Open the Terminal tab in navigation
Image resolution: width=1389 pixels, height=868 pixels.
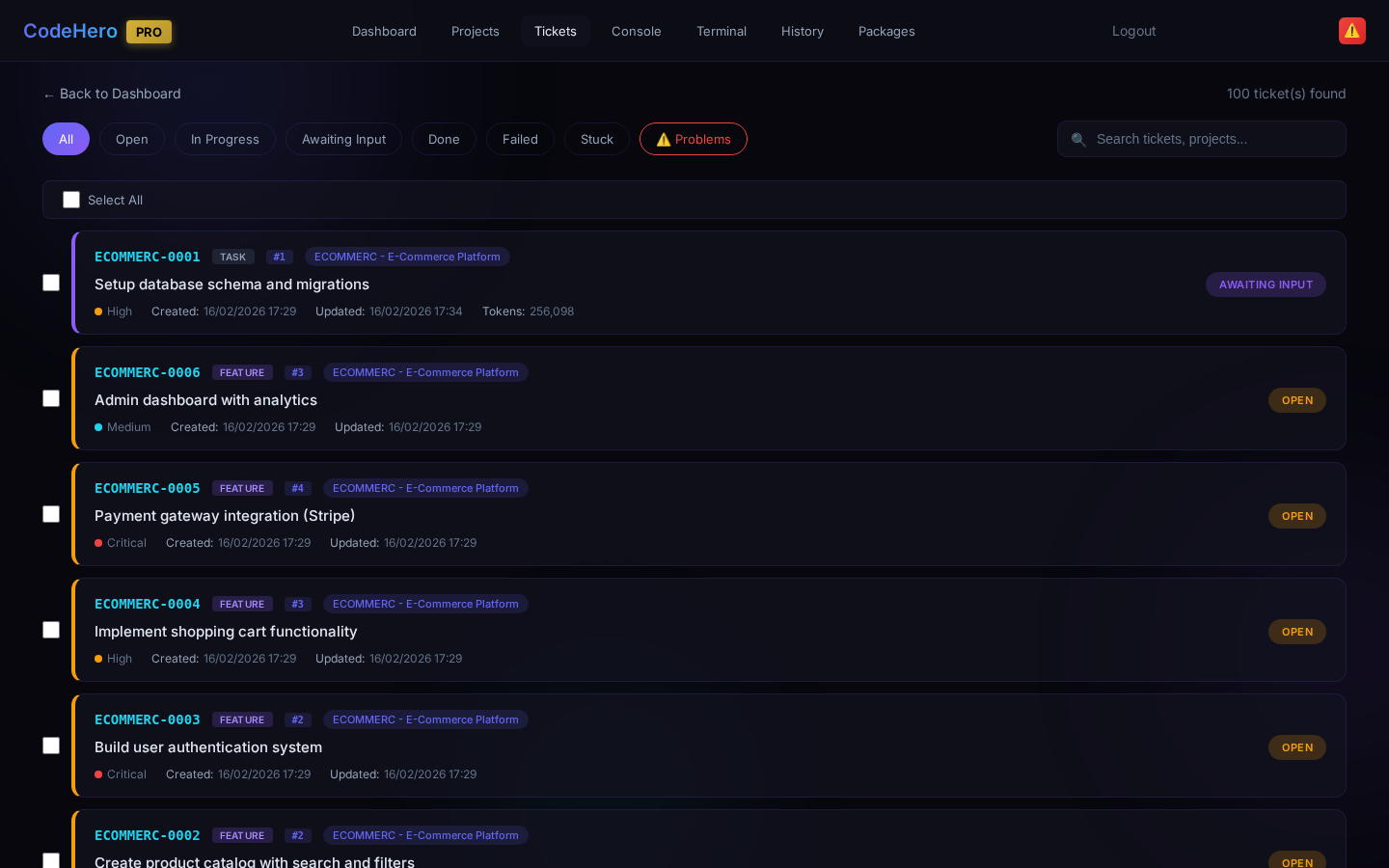point(721,31)
